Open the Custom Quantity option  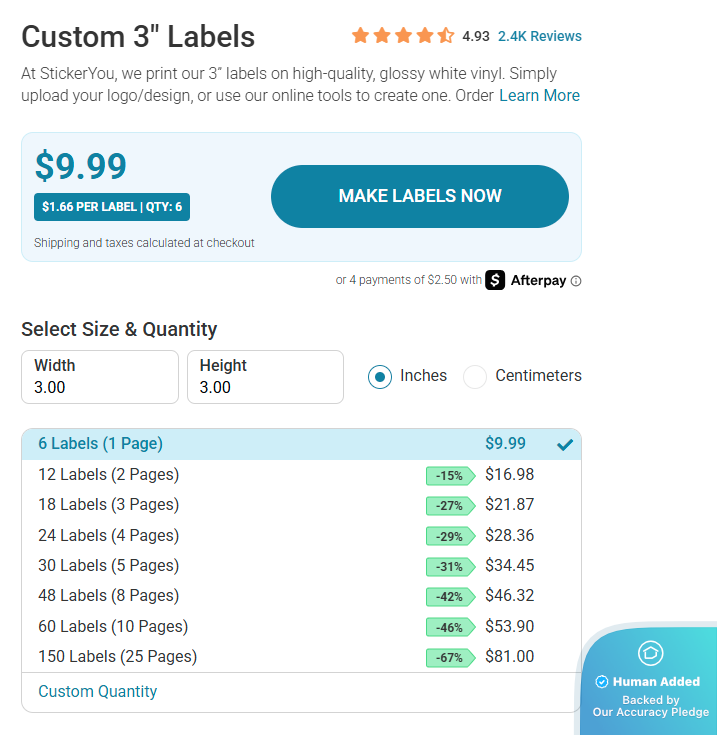[x=98, y=691]
